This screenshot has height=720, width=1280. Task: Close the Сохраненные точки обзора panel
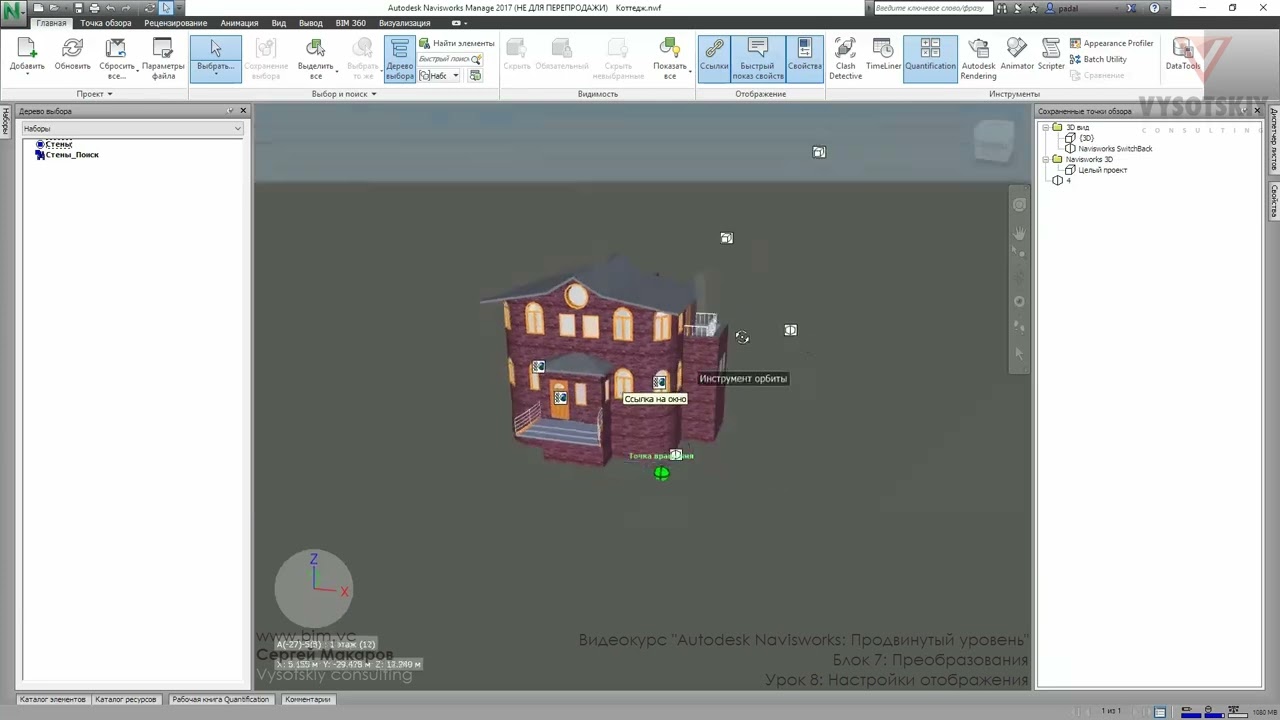[x=1257, y=111]
